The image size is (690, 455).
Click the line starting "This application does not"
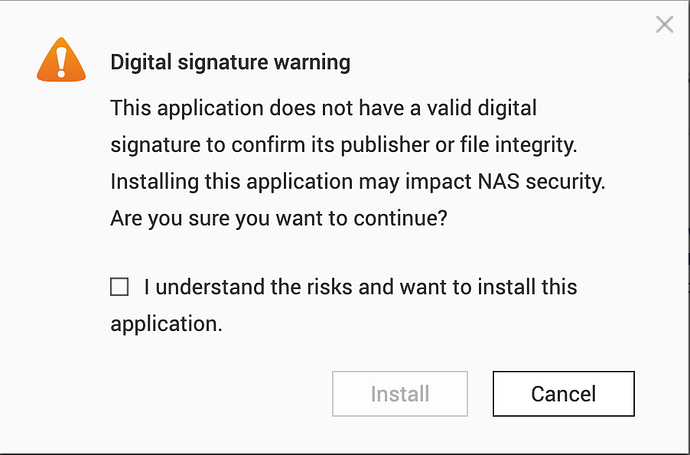[x=323, y=107]
